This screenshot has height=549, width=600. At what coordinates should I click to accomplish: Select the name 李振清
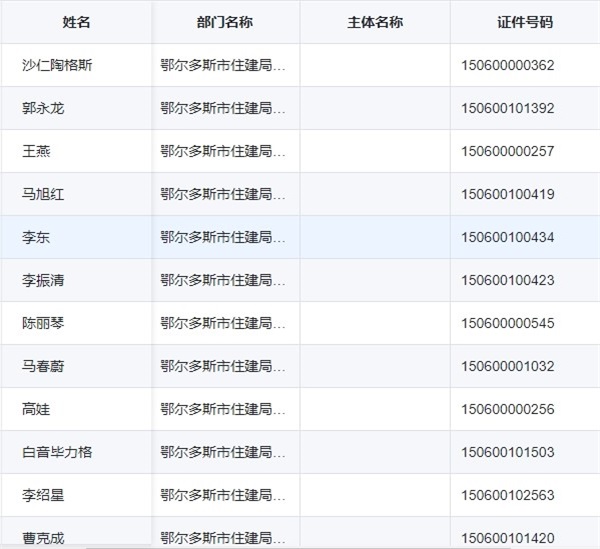[x=43, y=280]
